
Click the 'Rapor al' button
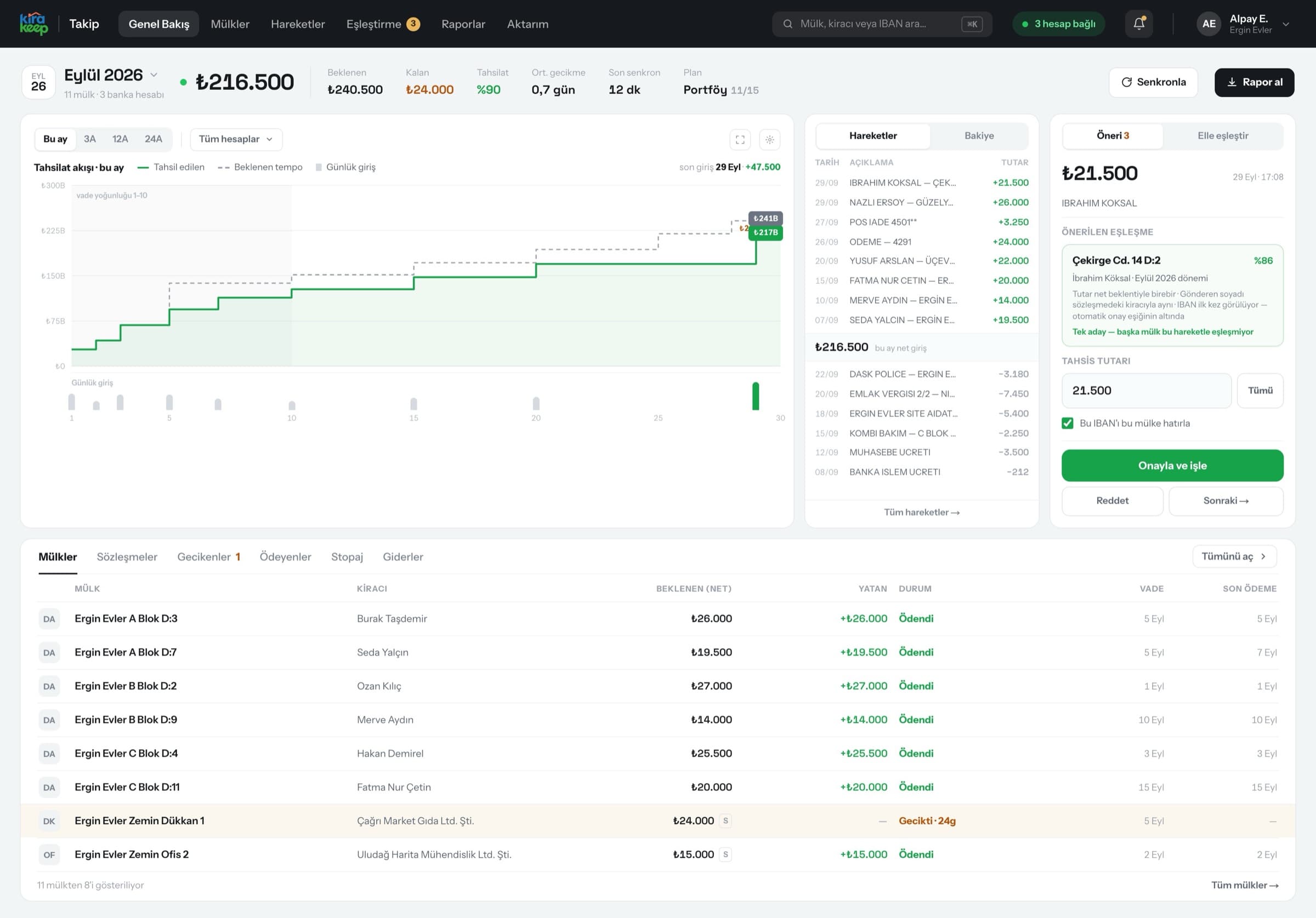1254,82
